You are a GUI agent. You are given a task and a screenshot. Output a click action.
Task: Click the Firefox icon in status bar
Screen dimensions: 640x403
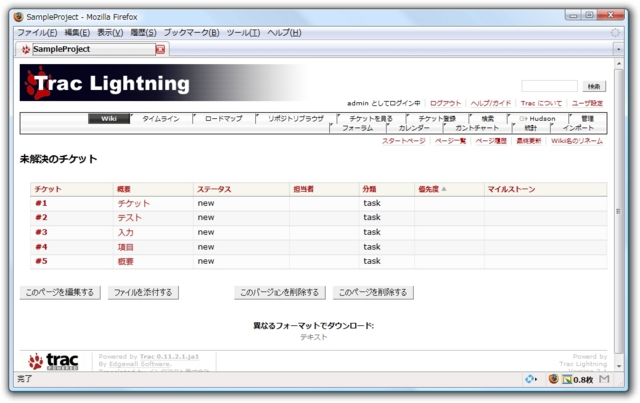(553, 379)
